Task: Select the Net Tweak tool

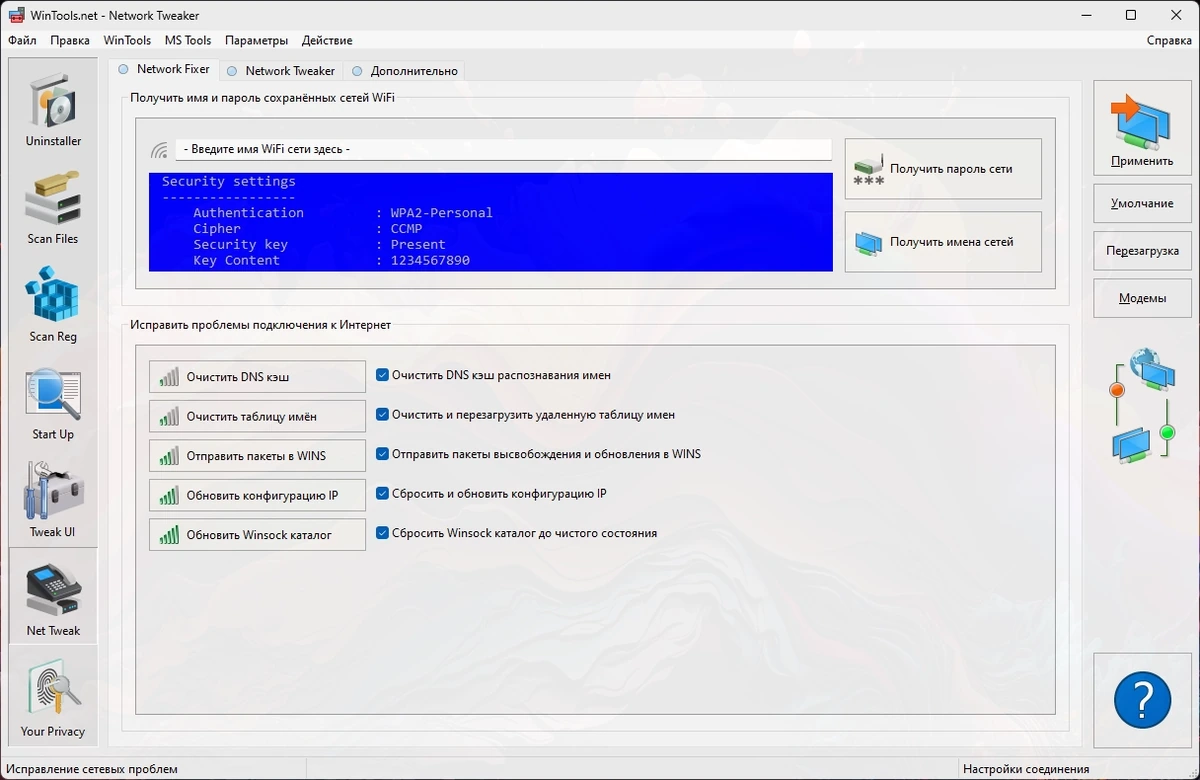Action: click(53, 596)
